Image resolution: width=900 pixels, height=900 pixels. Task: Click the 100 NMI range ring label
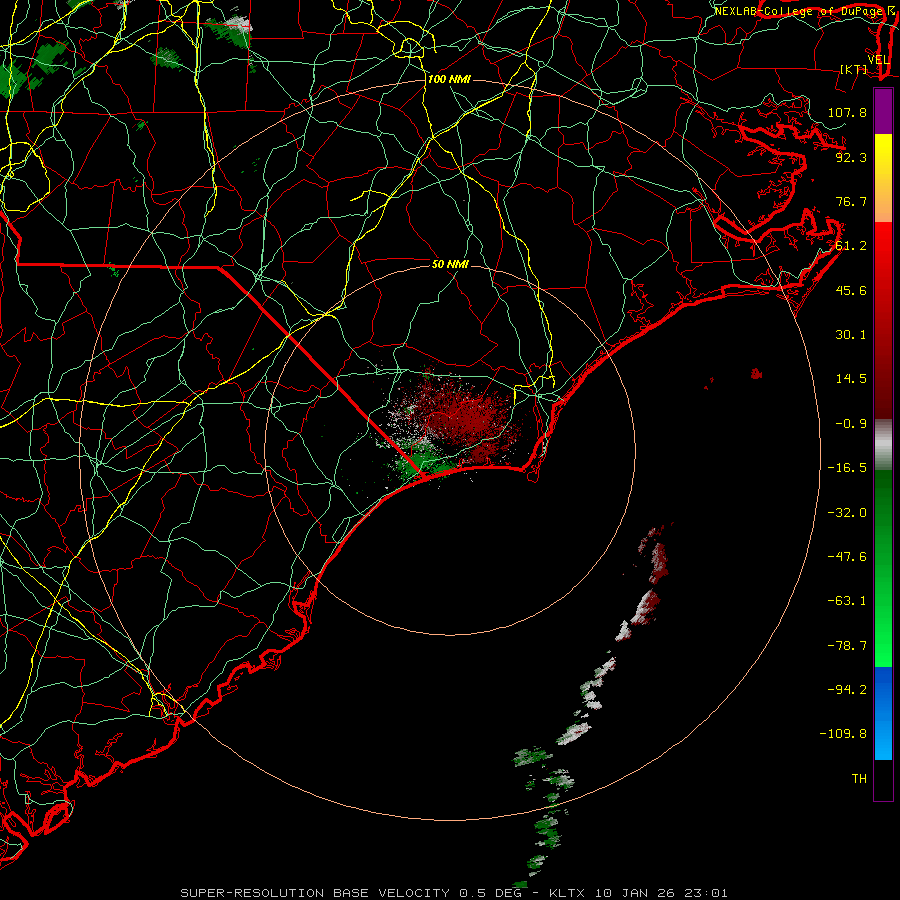point(449,79)
